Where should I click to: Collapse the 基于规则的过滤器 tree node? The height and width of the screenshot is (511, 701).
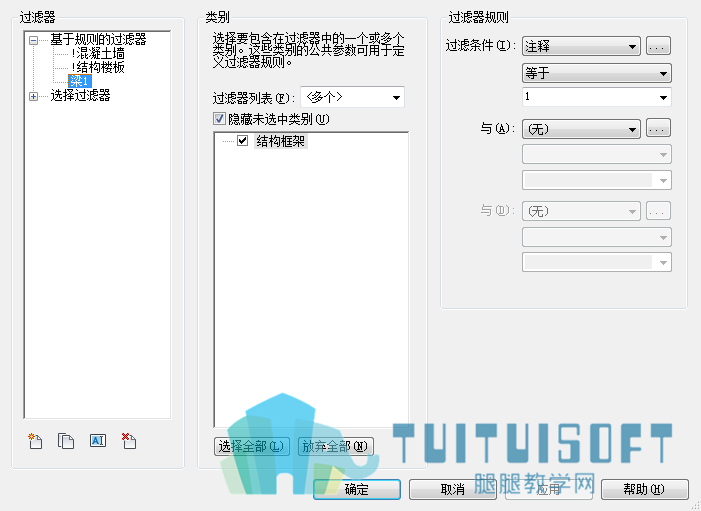pos(34,40)
